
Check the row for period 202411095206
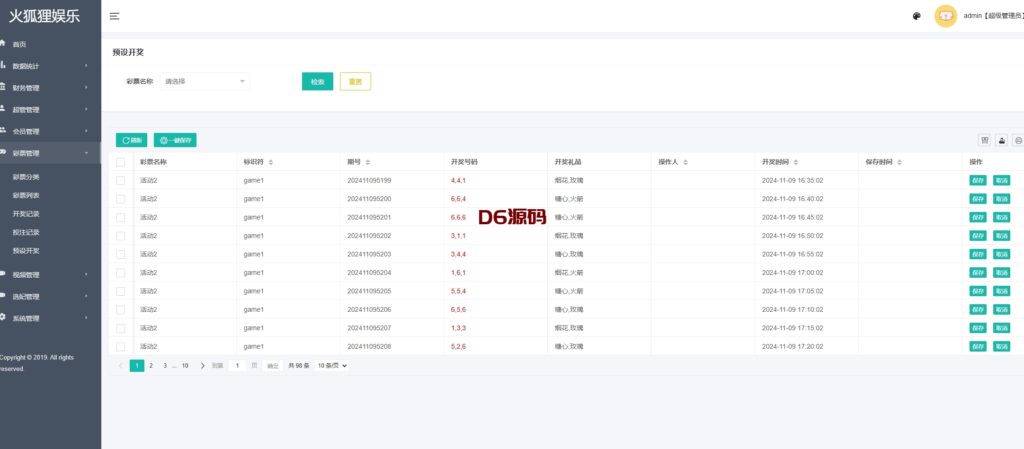coord(120,309)
